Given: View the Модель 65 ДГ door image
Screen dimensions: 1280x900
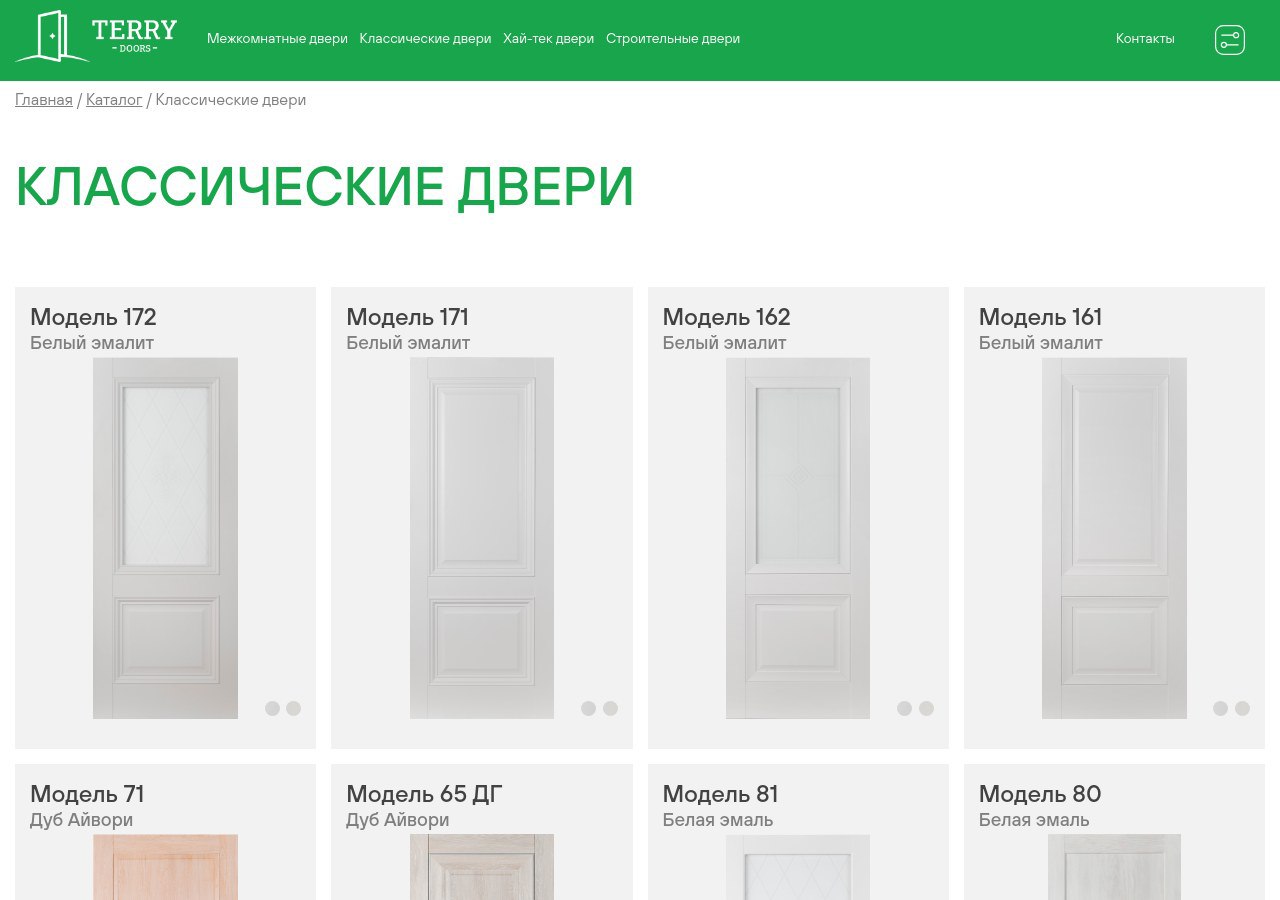Looking at the screenshot, I should (482, 867).
